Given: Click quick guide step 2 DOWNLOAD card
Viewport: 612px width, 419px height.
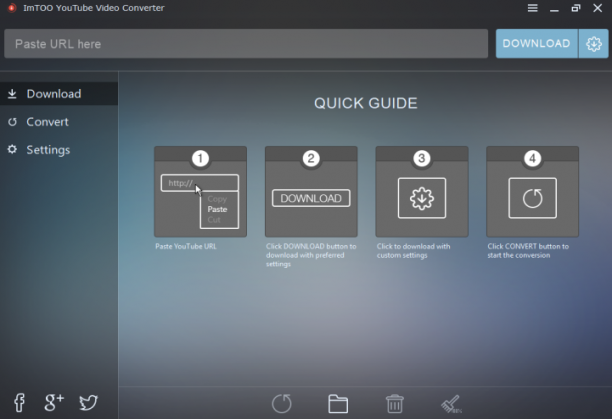Looking at the screenshot, I should pos(311,192).
